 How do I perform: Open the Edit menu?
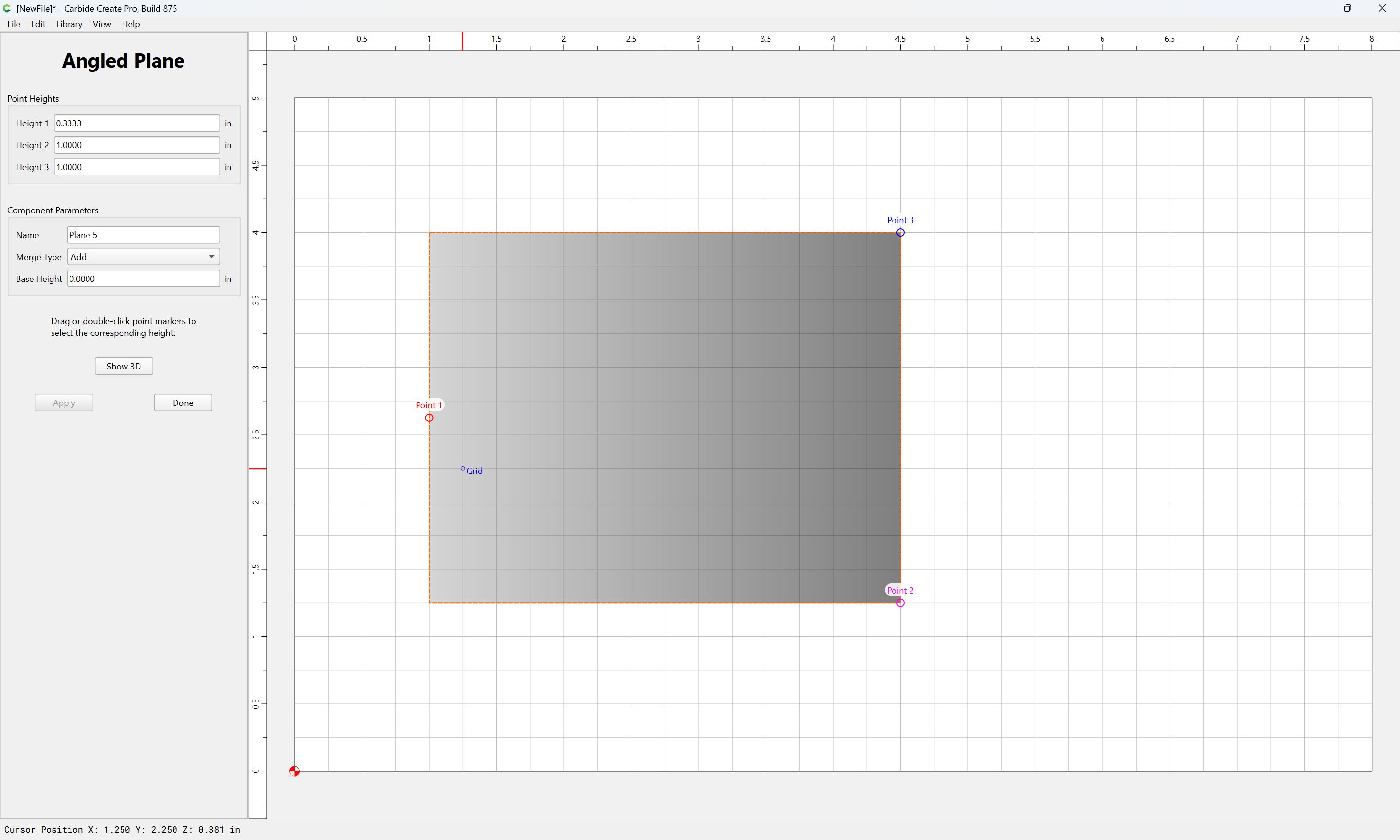[x=38, y=24]
